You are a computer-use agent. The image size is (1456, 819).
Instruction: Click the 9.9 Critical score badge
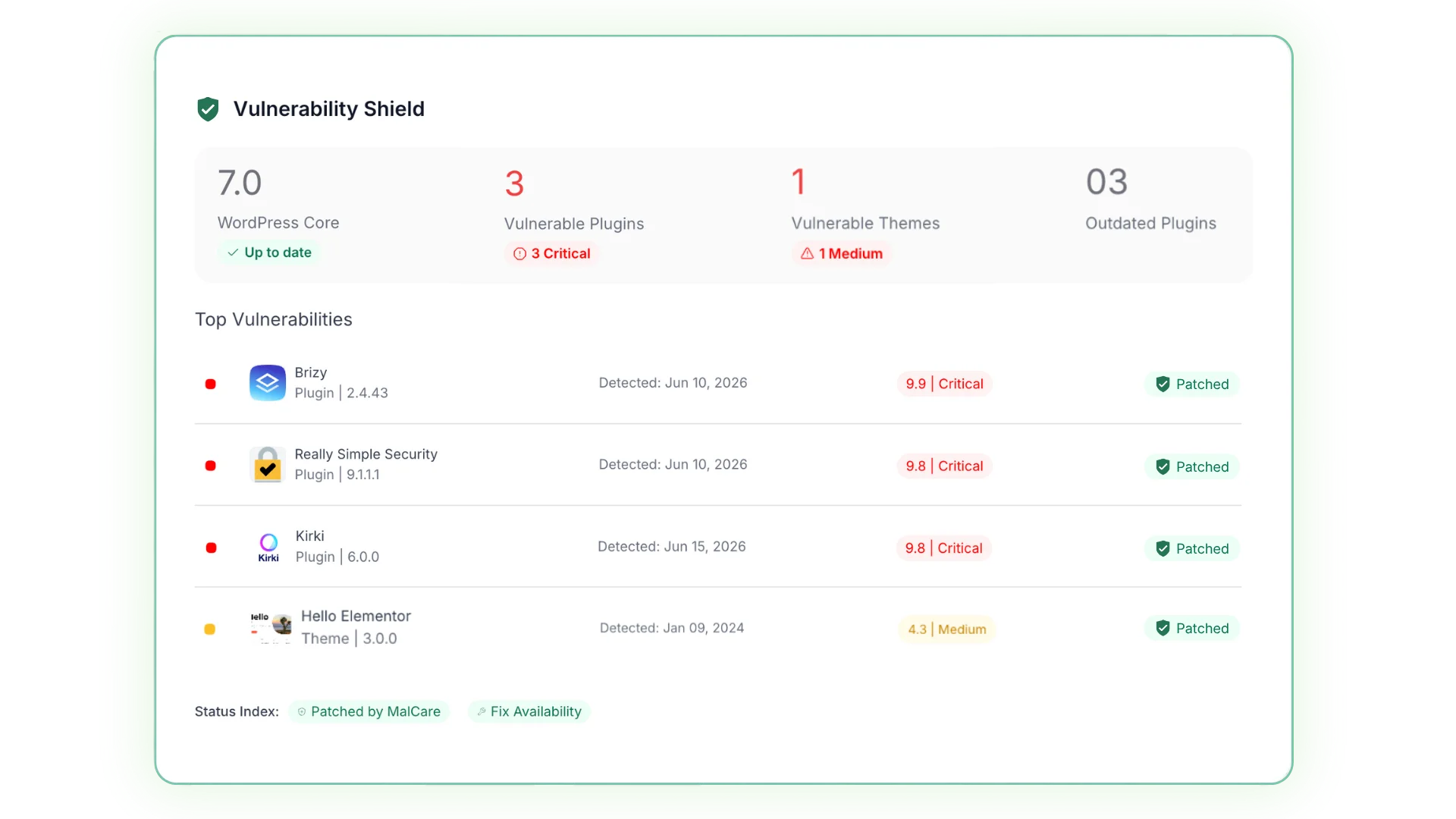(x=944, y=384)
